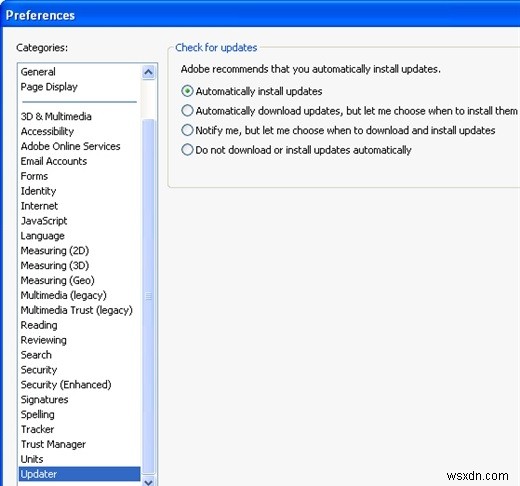This screenshot has width=520, height=486.
Task: Select the Reading category
Action: 39,325
